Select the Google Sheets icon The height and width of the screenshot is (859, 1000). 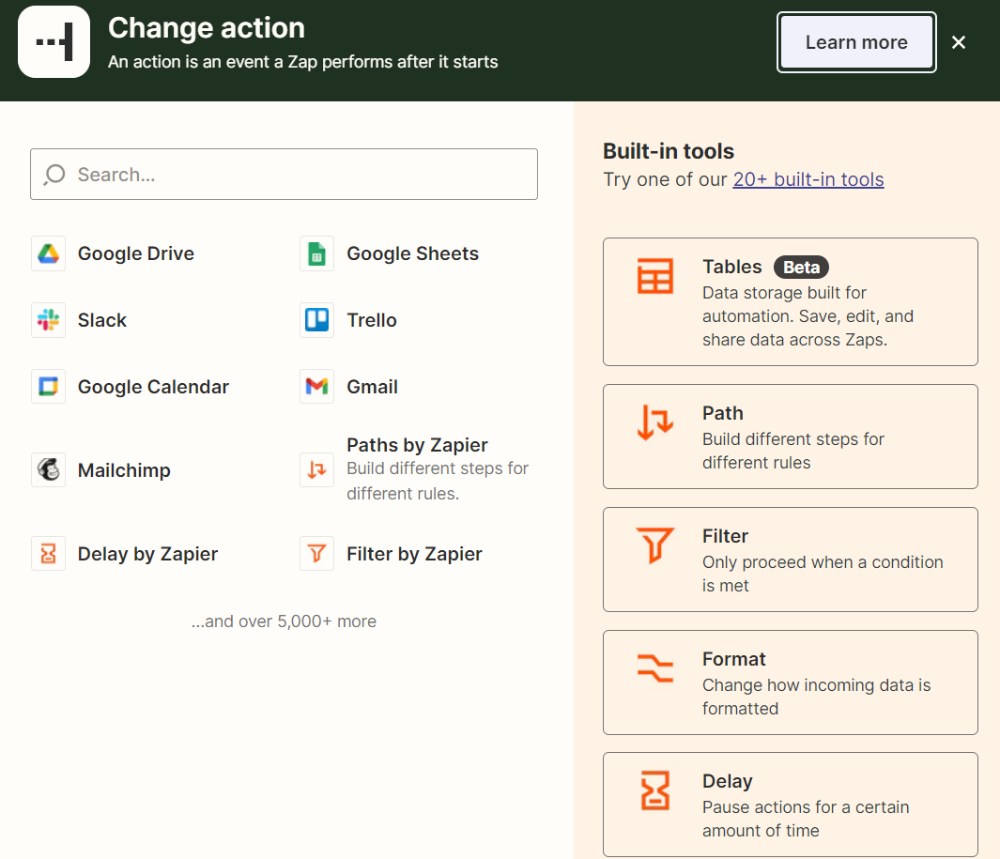coord(317,254)
